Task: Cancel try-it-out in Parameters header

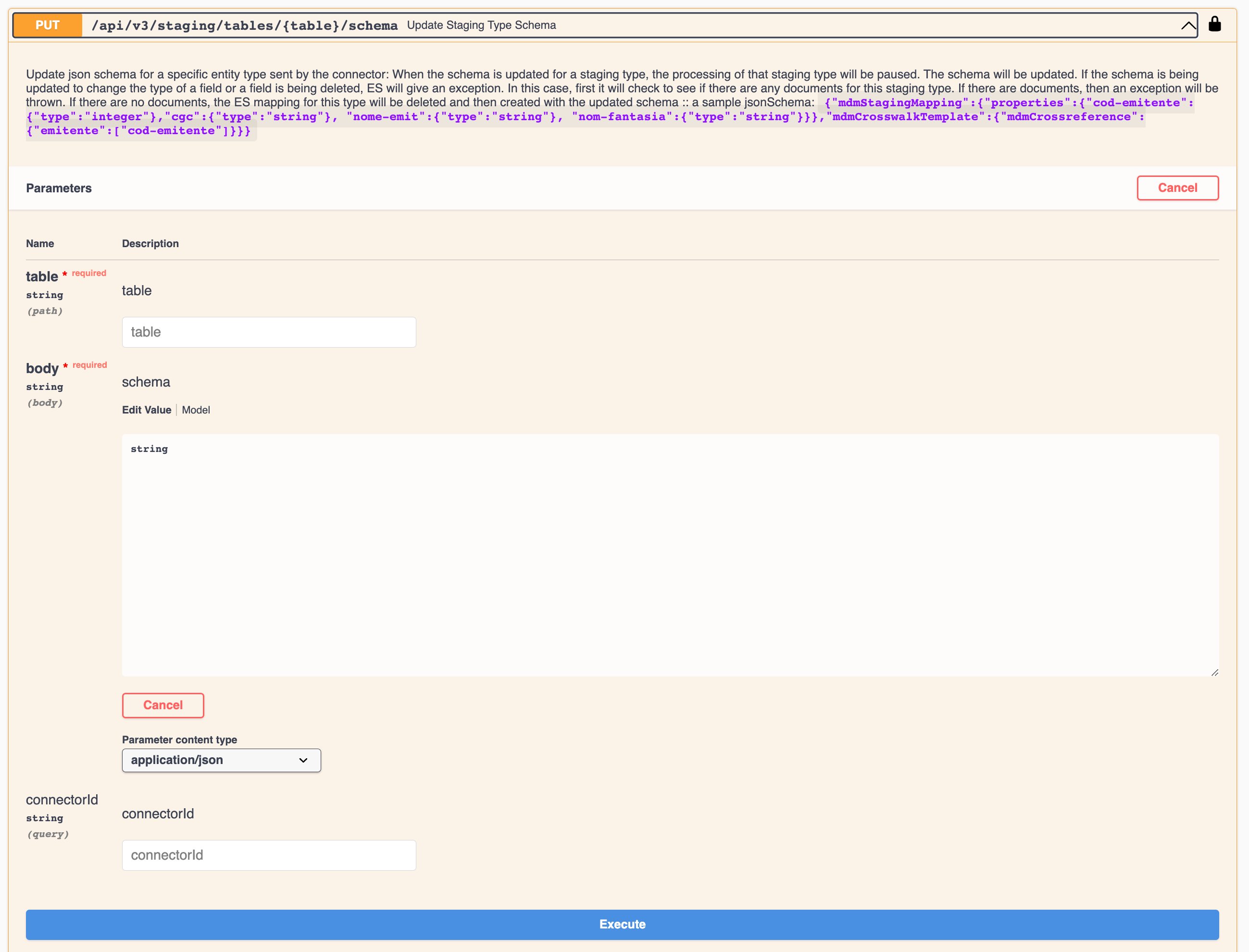Action: pyautogui.click(x=1177, y=188)
